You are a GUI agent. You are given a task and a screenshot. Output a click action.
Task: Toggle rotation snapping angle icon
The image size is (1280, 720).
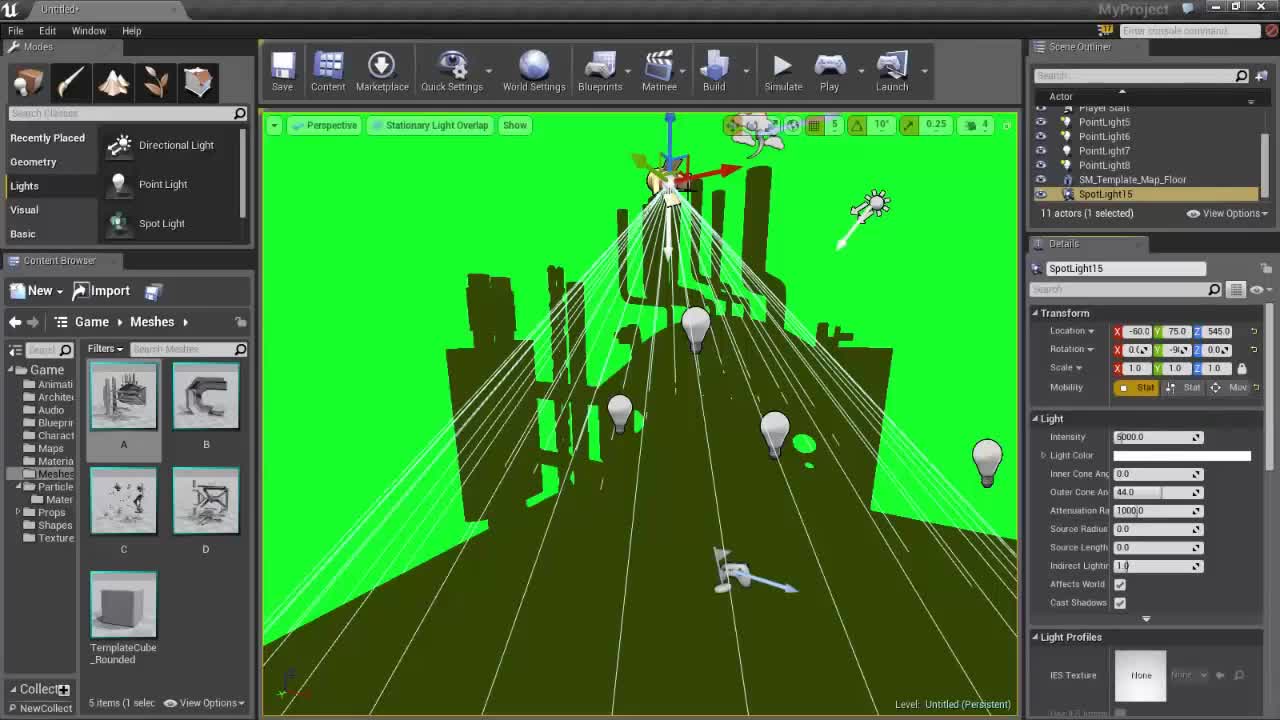(857, 125)
